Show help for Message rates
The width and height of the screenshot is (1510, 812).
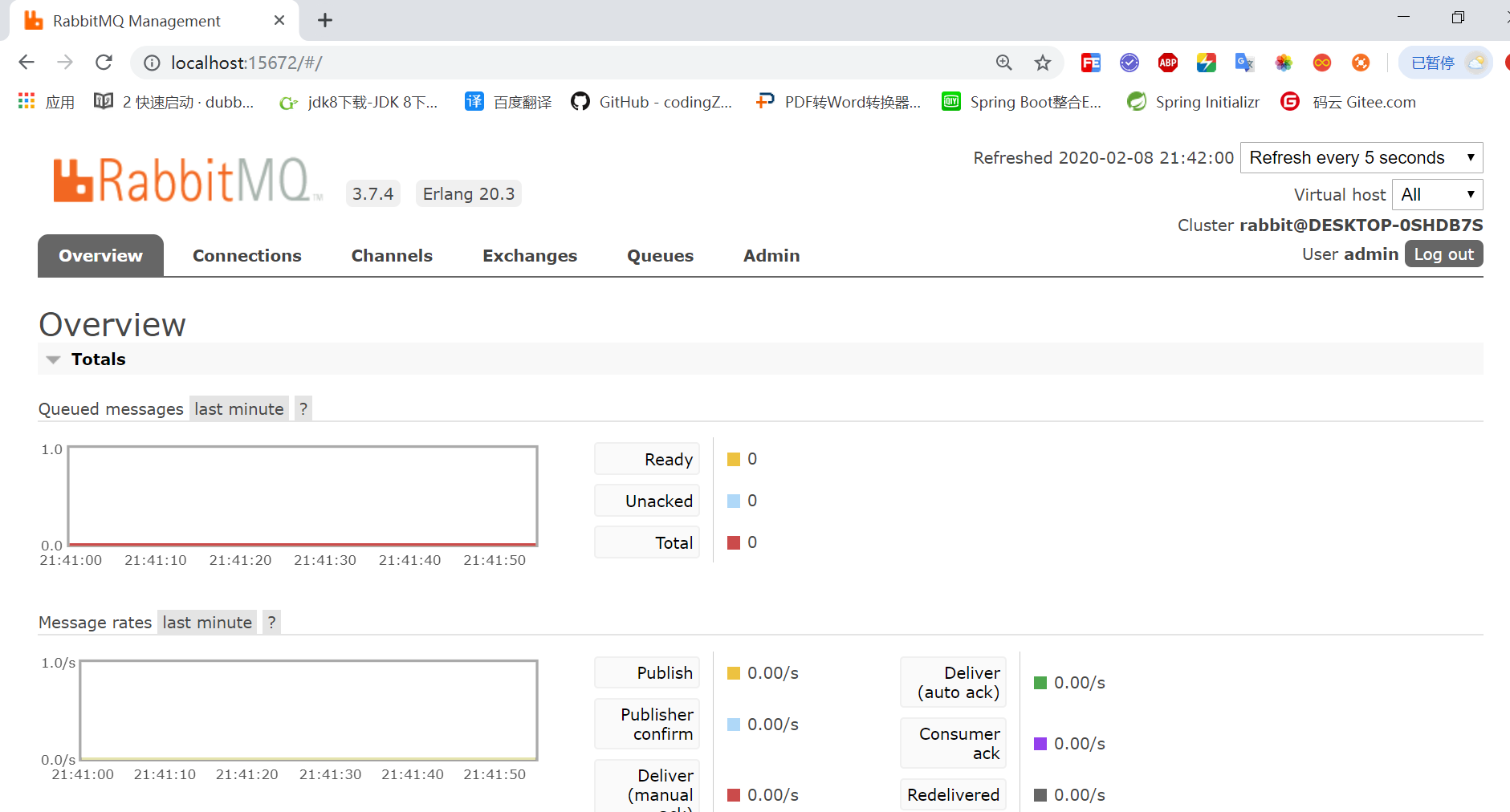pyautogui.click(x=272, y=623)
